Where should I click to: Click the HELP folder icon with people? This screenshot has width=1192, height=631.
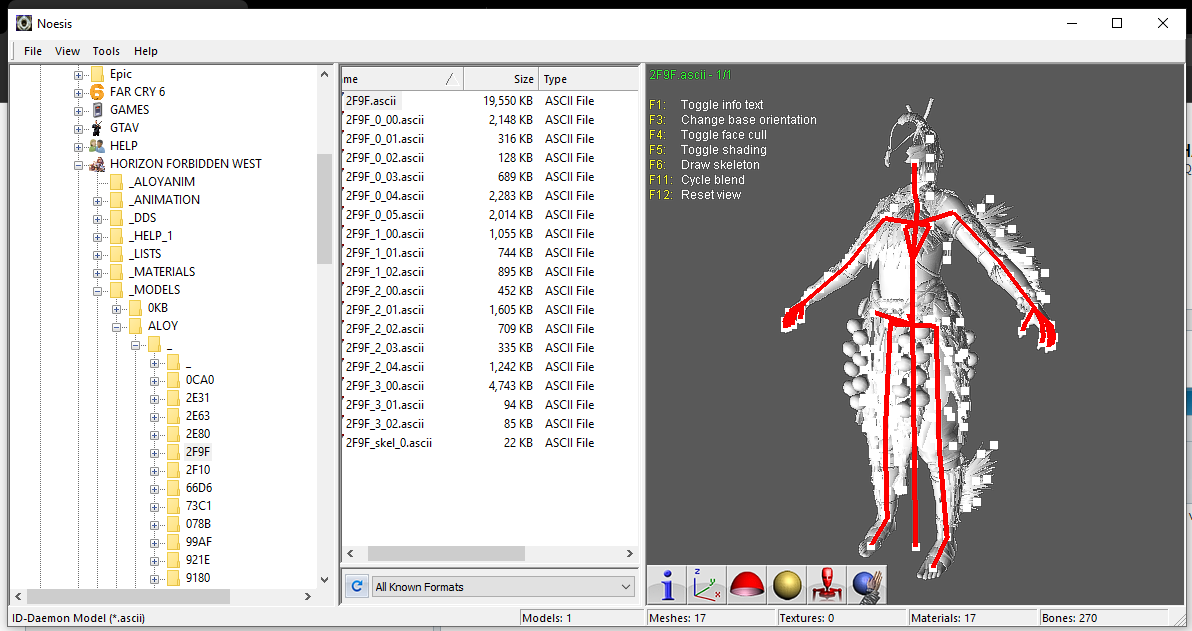click(x=97, y=146)
